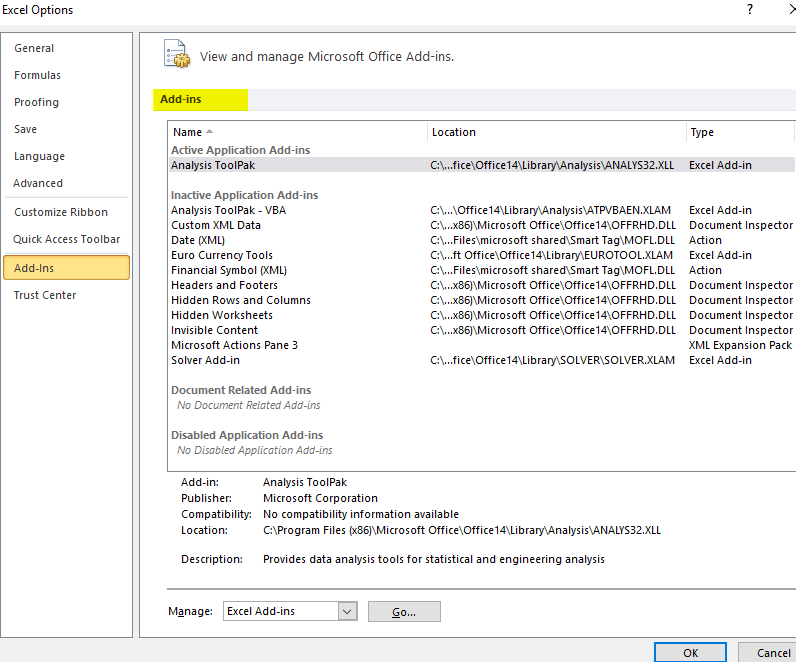796x662 pixels.
Task: Click the Add-ins gear document icon
Action: coord(177,54)
